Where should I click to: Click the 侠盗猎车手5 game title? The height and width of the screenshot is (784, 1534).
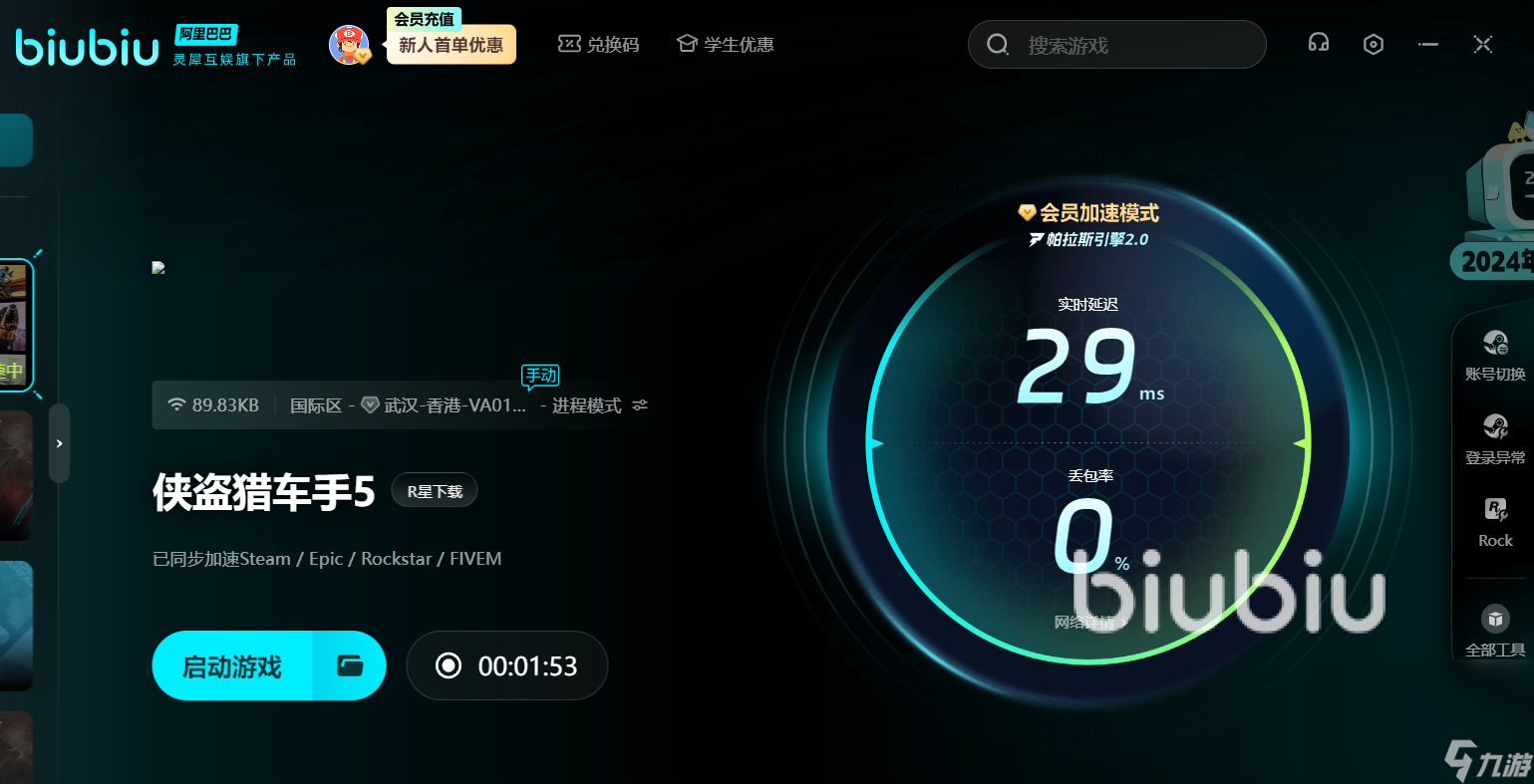264,491
